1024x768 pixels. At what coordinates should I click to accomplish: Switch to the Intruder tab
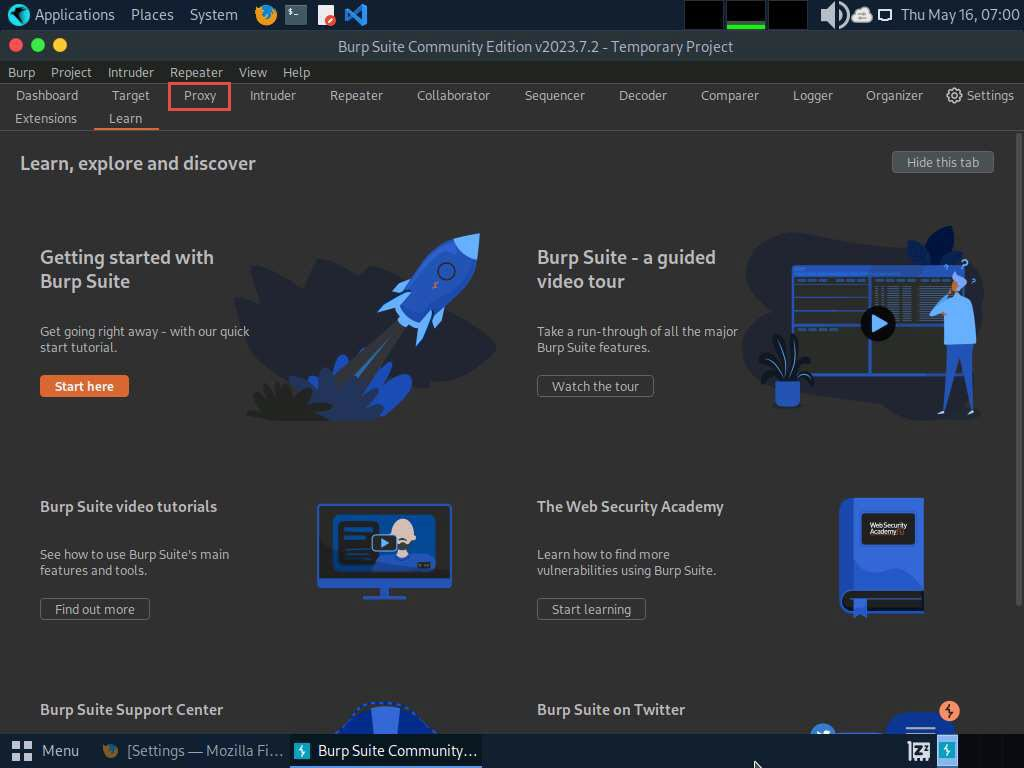click(x=273, y=96)
